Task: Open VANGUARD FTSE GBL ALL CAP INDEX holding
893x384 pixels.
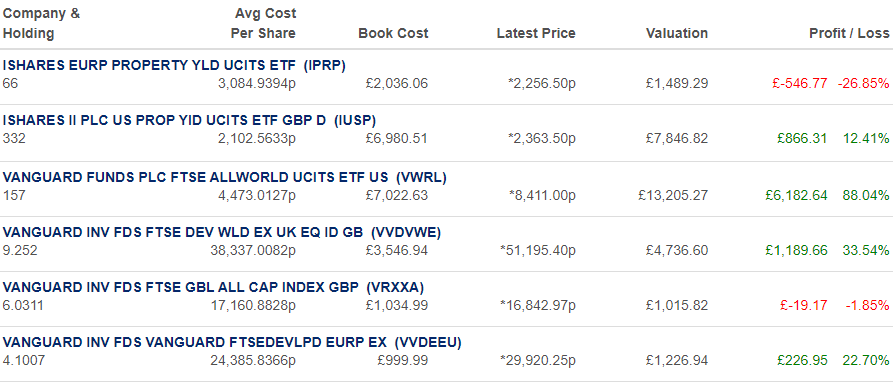Action: [x=214, y=287]
